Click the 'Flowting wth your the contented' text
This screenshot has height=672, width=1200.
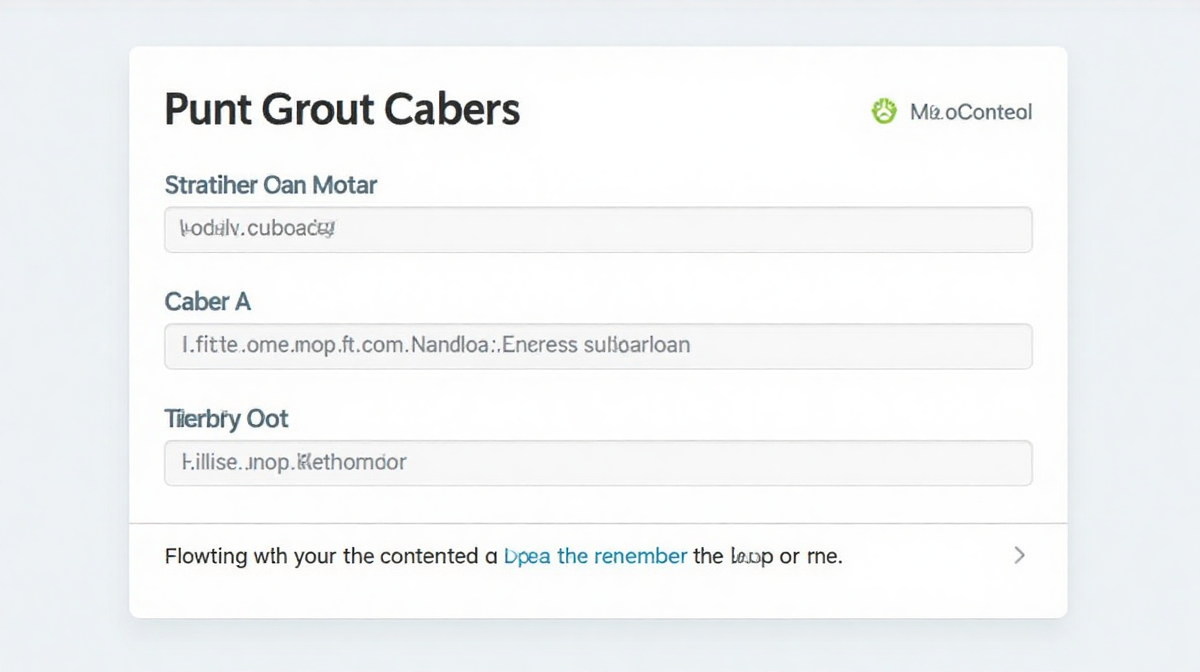point(322,556)
